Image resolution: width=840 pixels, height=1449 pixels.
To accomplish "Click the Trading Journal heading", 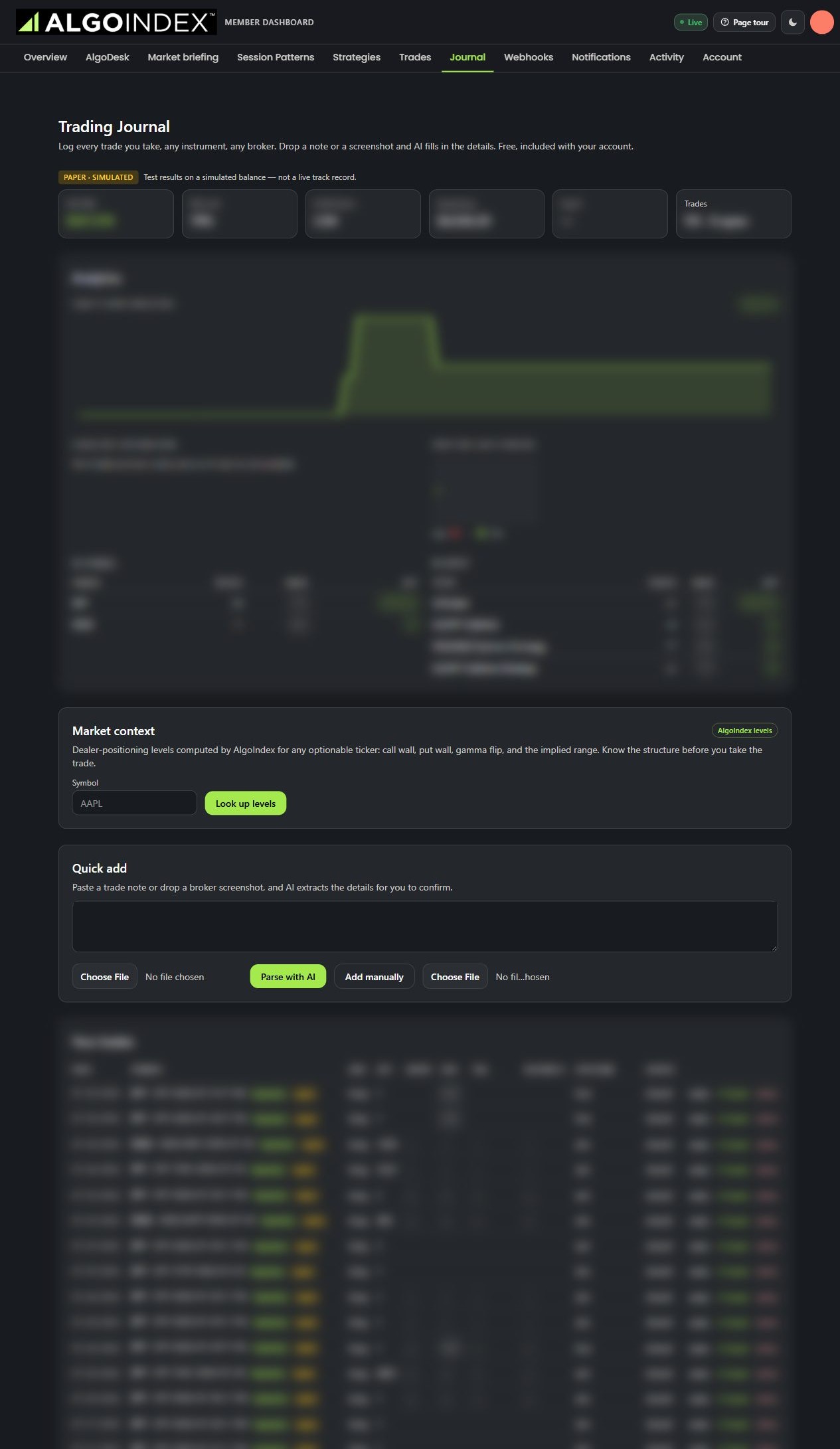I will point(114,127).
